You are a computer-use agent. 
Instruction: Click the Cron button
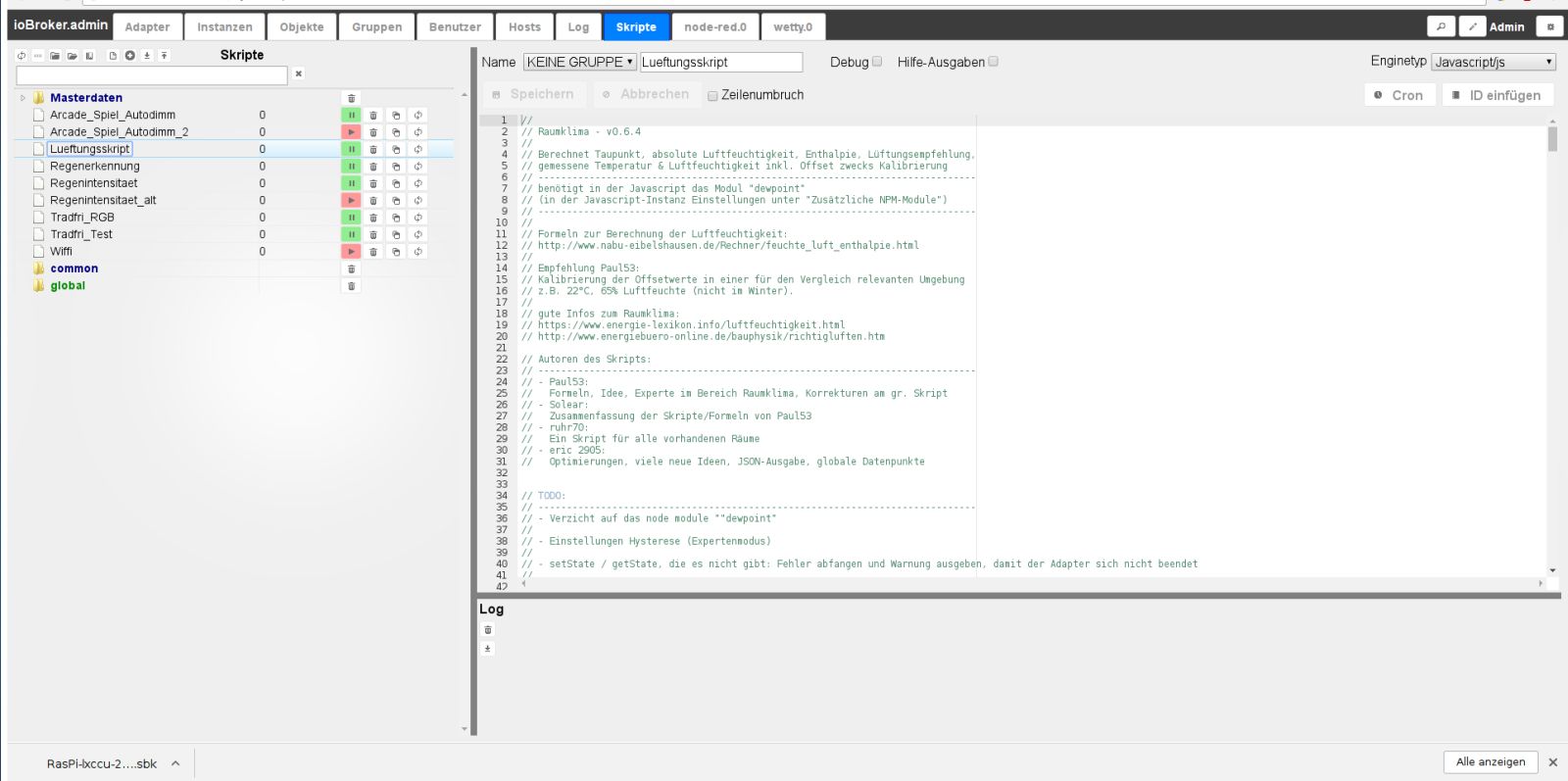[x=1399, y=95]
